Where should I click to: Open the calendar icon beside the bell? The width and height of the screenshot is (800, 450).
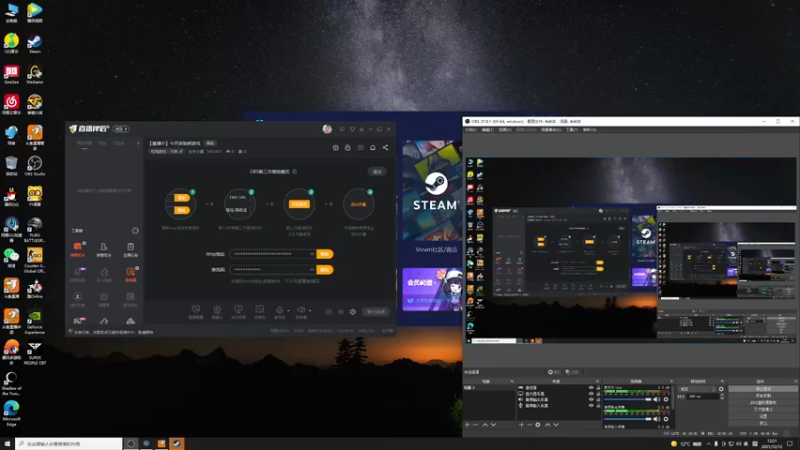pyautogui.click(x=360, y=147)
